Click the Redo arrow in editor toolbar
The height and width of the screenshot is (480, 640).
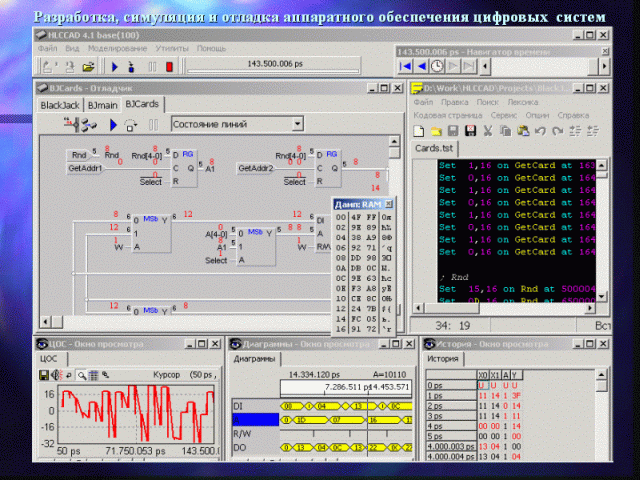[x=556, y=131]
